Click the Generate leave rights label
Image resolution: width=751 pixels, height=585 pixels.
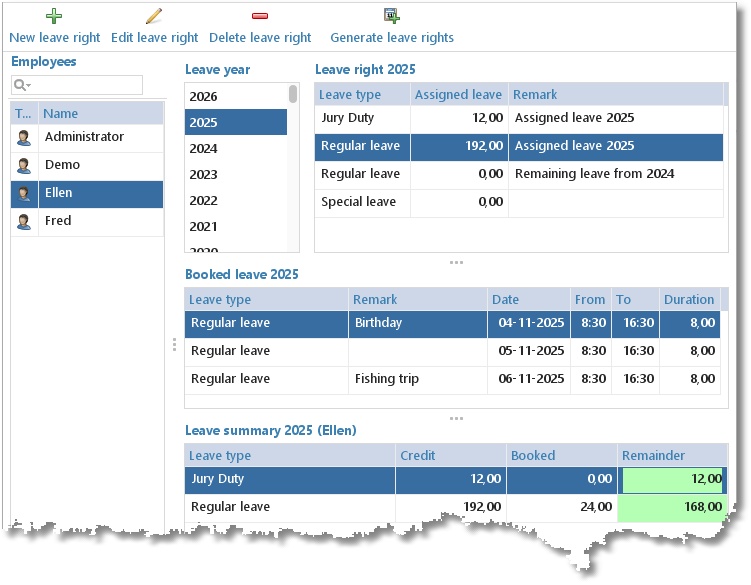392,37
